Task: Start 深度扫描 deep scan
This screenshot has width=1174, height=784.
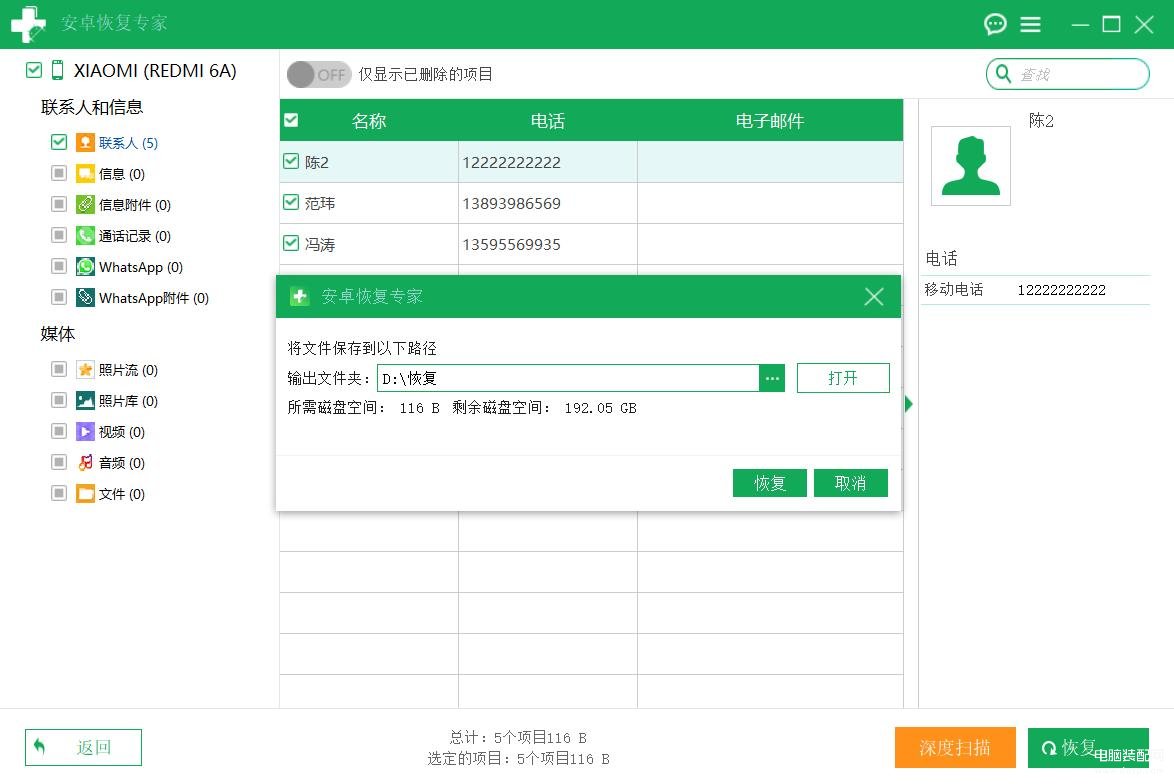Action: point(955,747)
